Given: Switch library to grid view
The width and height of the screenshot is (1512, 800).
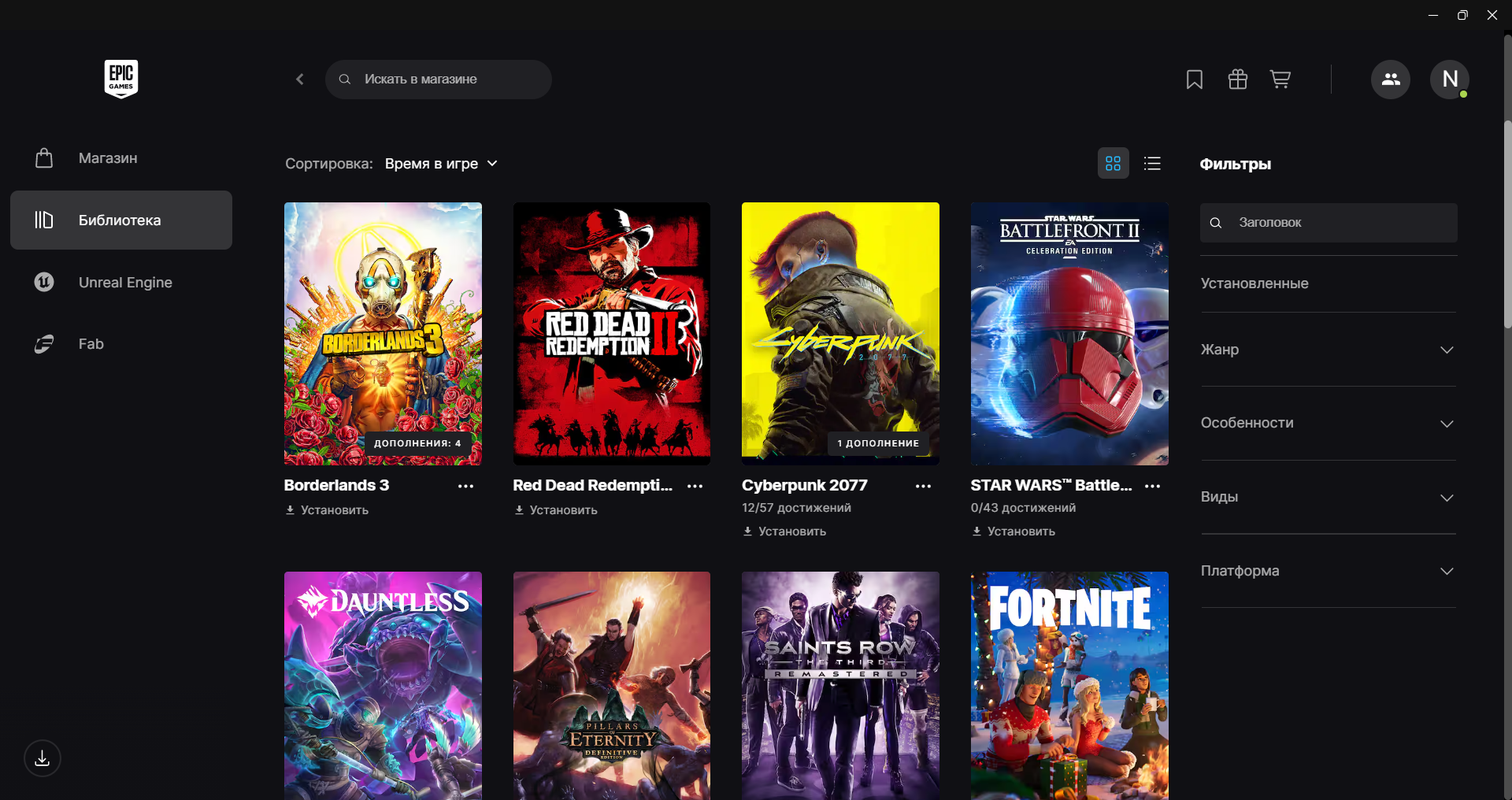Looking at the screenshot, I should coord(1114,163).
